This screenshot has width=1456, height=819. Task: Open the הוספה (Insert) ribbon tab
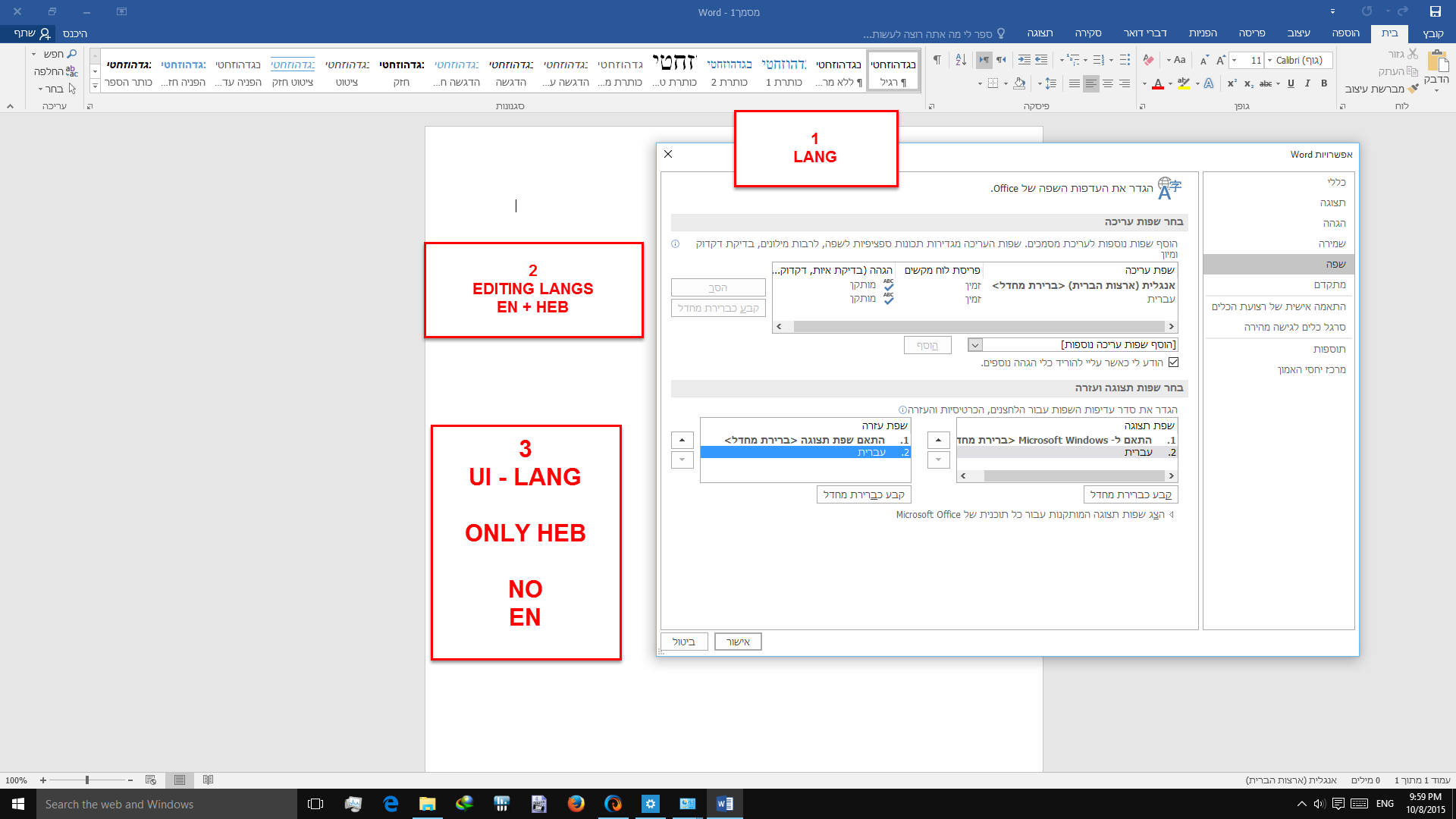coord(1345,33)
